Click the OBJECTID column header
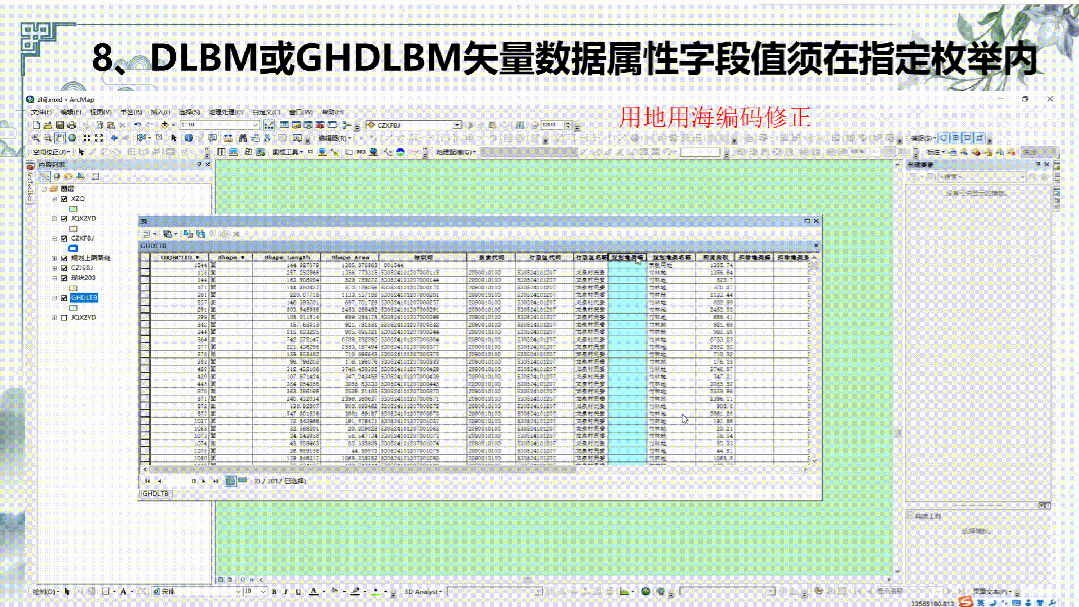Image resolution: width=1079 pixels, height=607 pixels. click(180, 257)
